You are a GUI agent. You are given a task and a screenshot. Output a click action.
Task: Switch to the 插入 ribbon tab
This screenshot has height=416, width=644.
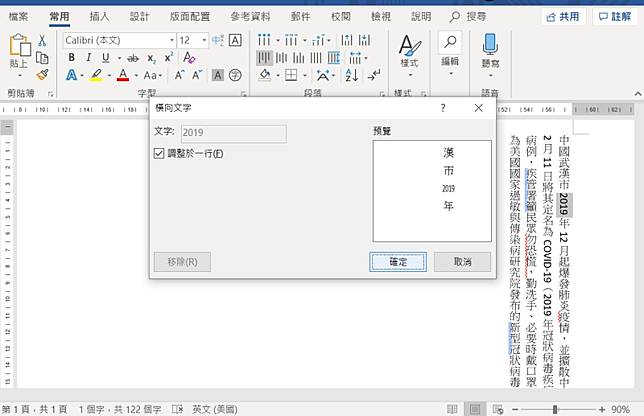99,16
